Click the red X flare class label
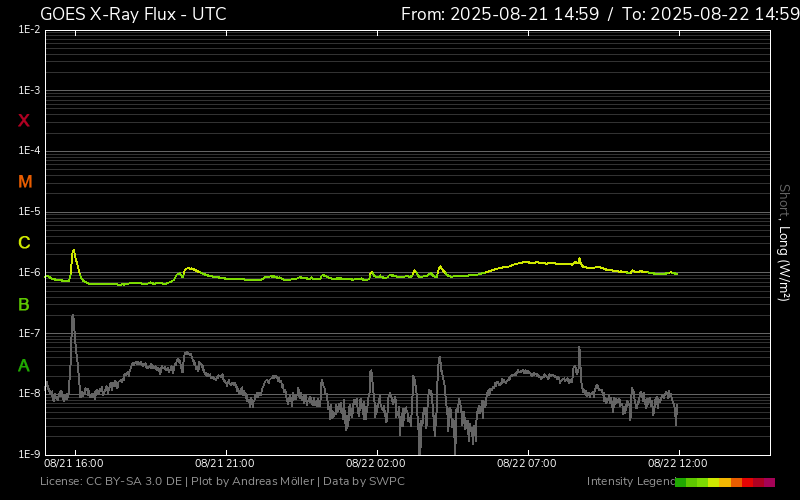This screenshot has width=800, height=500. coord(24,121)
